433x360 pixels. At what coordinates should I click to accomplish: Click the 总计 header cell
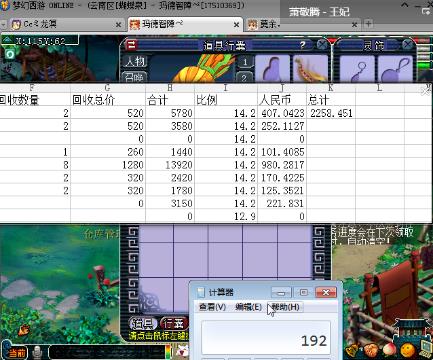(331, 100)
